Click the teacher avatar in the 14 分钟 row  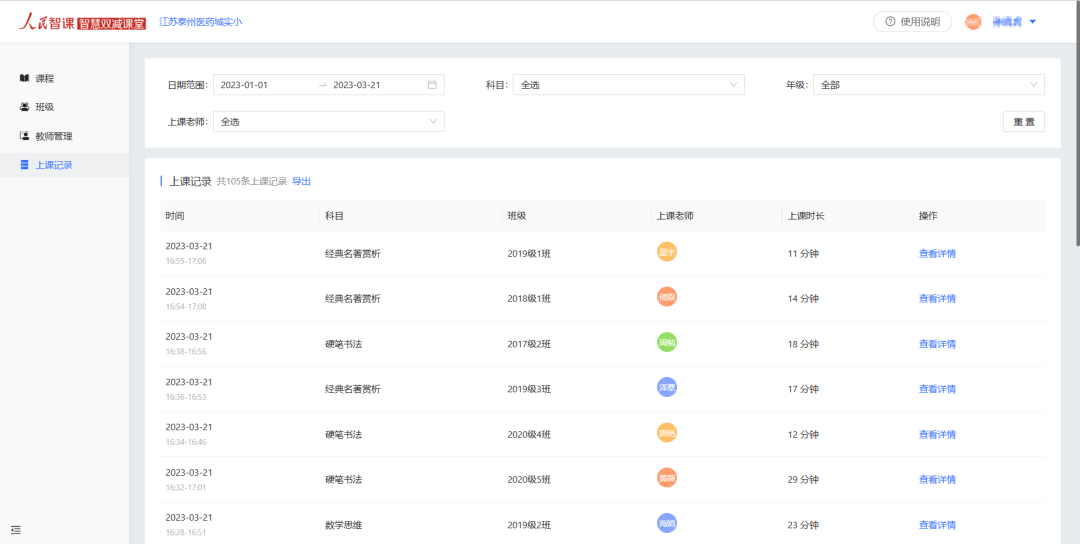pyautogui.click(x=667, y=297)
